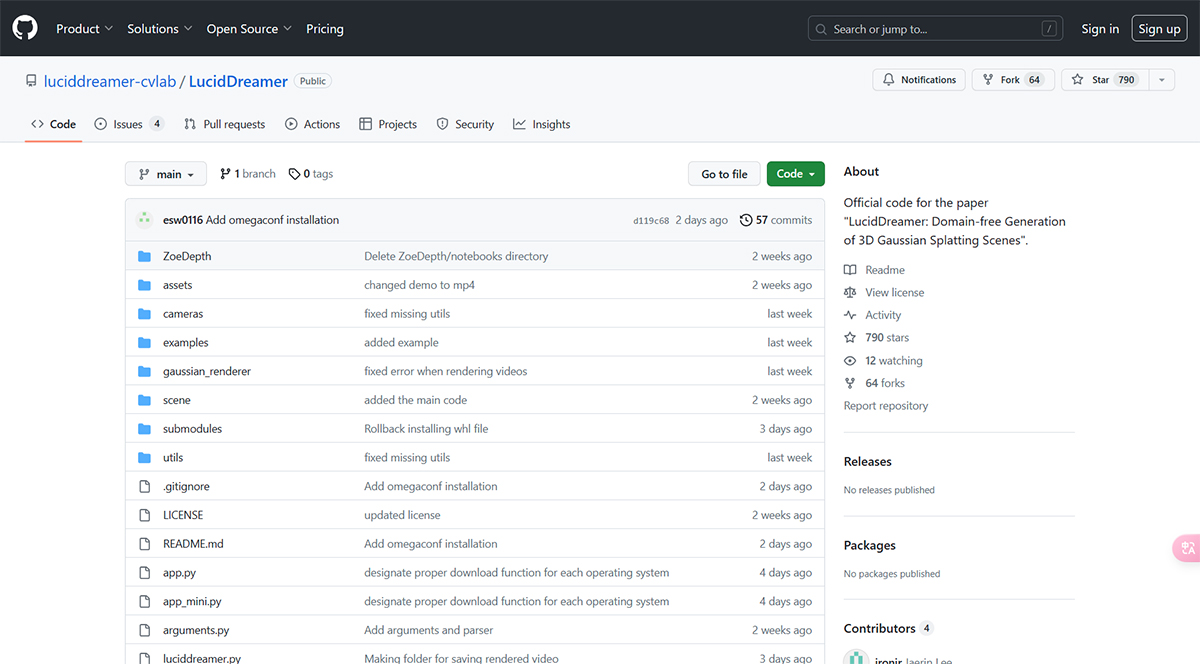Open the README.md file
The image size is (1200, 664).
[x=193, y=544]
